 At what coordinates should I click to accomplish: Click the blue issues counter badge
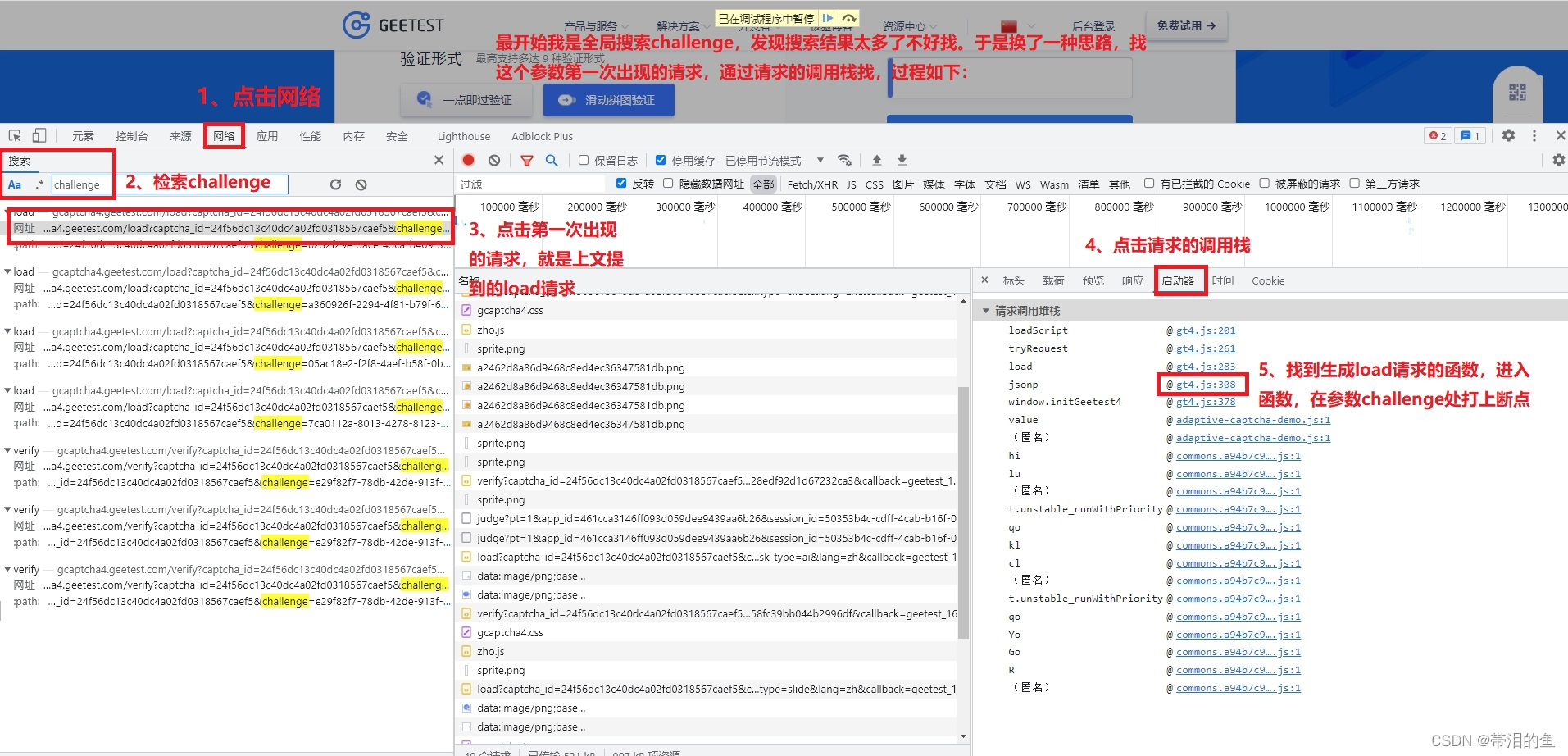(1470, 136)
